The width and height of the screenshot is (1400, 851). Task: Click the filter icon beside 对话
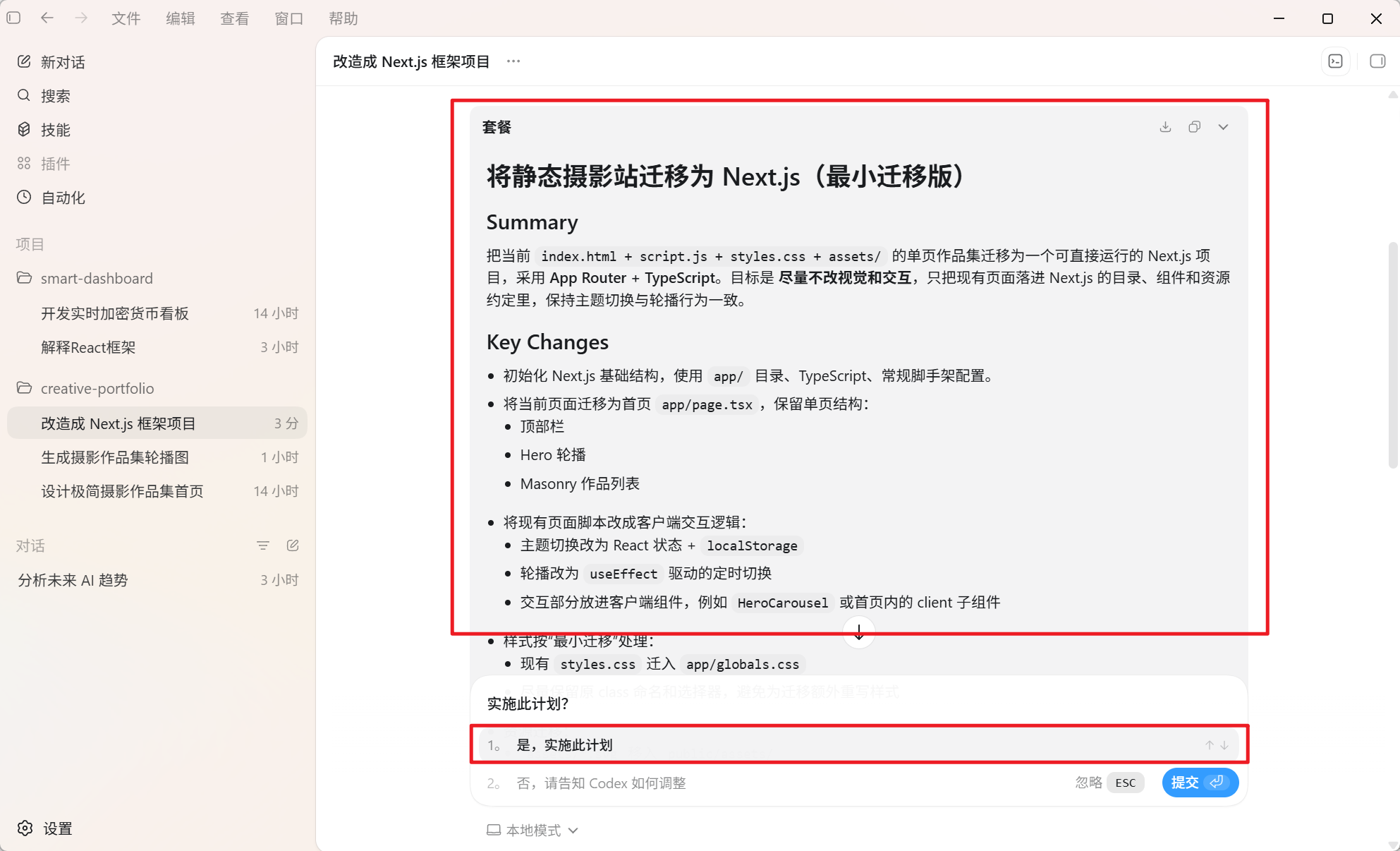click(263, 545)
